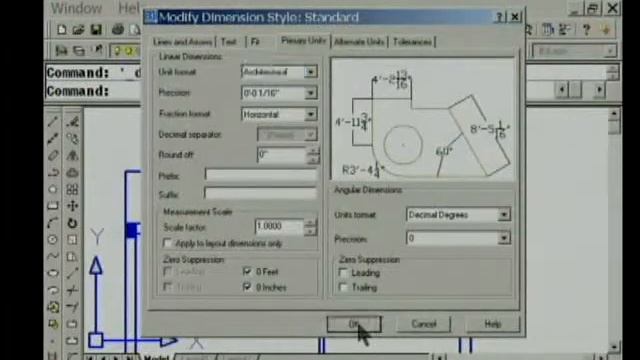Switch to the Fit tab
The image size is (640, 360).
(255, 42)
